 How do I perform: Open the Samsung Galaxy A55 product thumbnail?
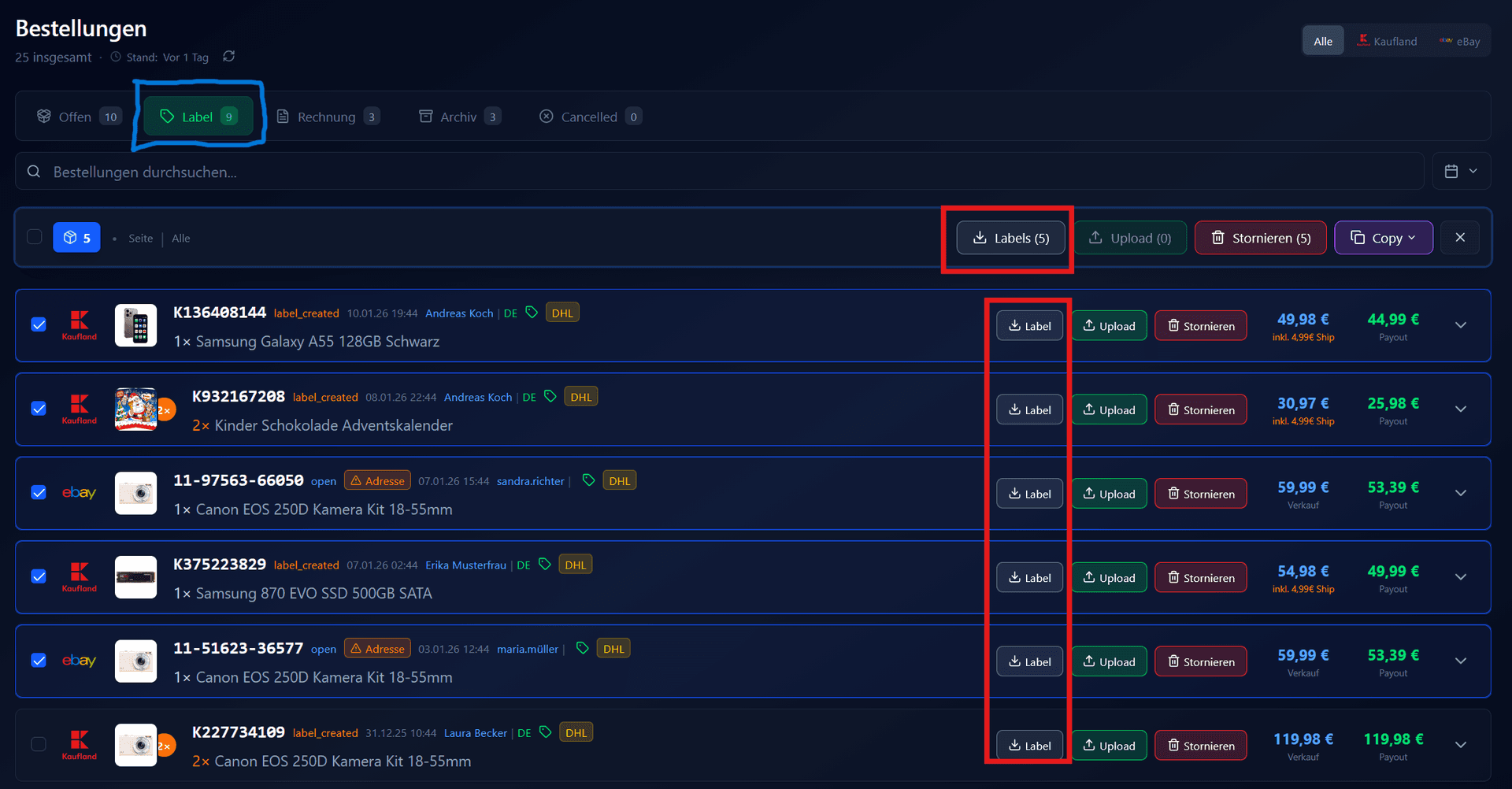tap(136, 325)
